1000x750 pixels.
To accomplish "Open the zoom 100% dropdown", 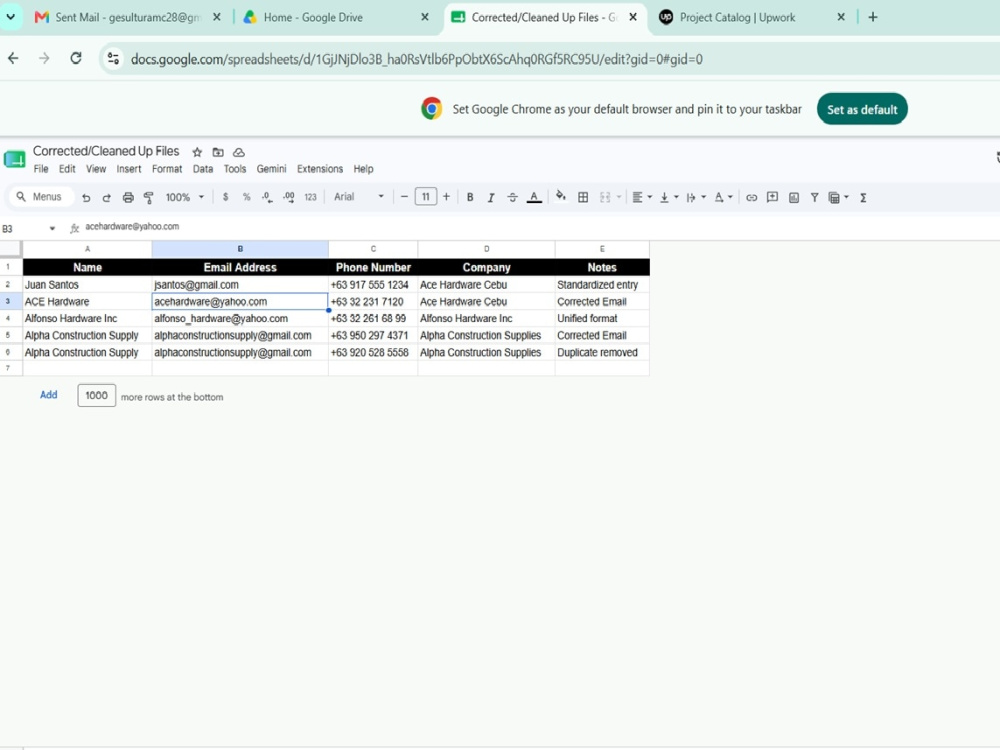I will tap(184, 198).
